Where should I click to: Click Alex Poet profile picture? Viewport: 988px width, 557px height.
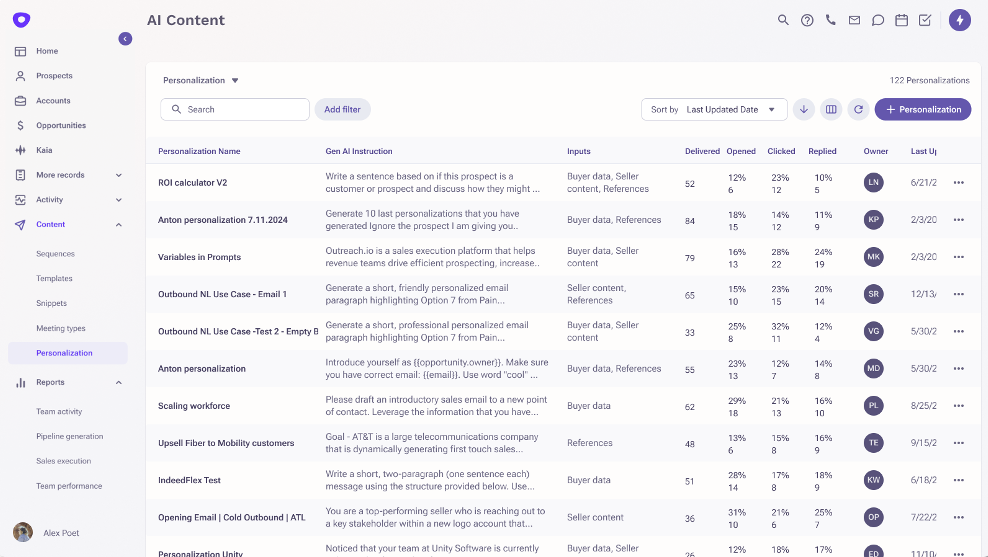point(23,532)
